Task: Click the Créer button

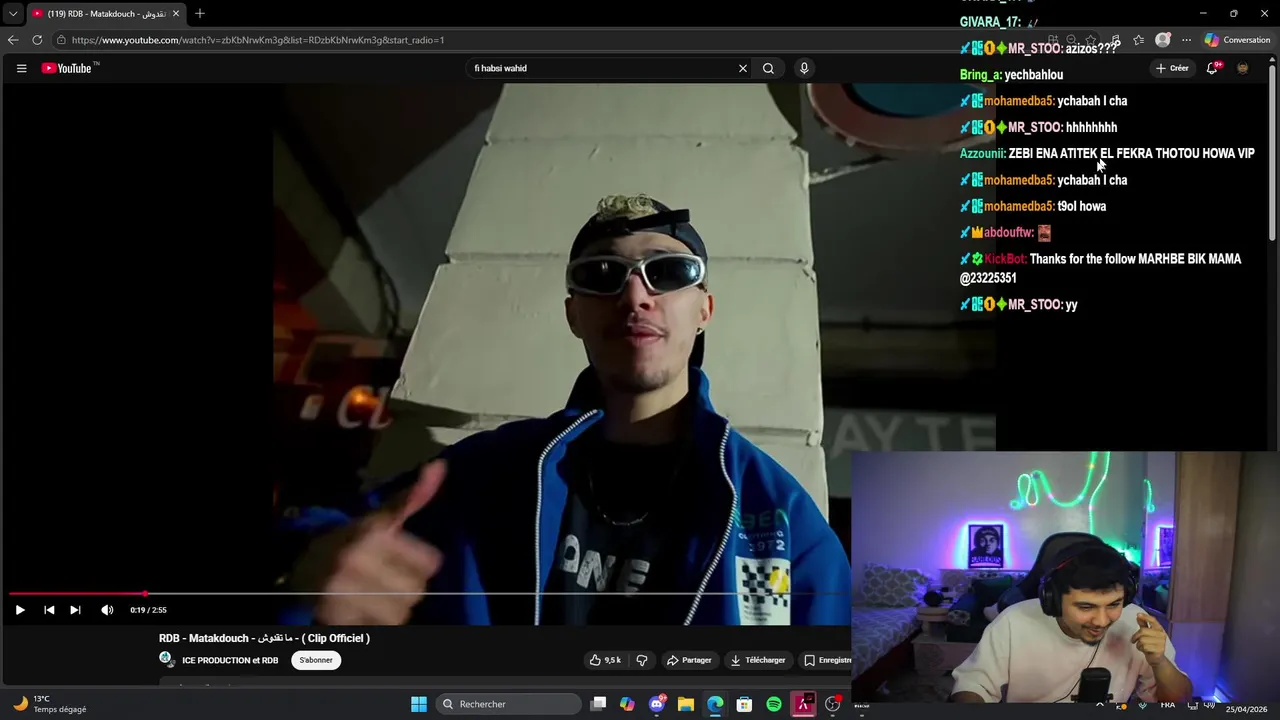Action: 1172,68
